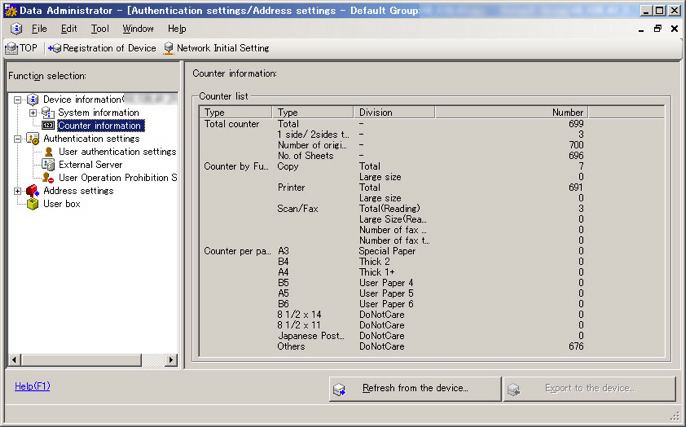Select the Total counter row

[x=394, y=124]
